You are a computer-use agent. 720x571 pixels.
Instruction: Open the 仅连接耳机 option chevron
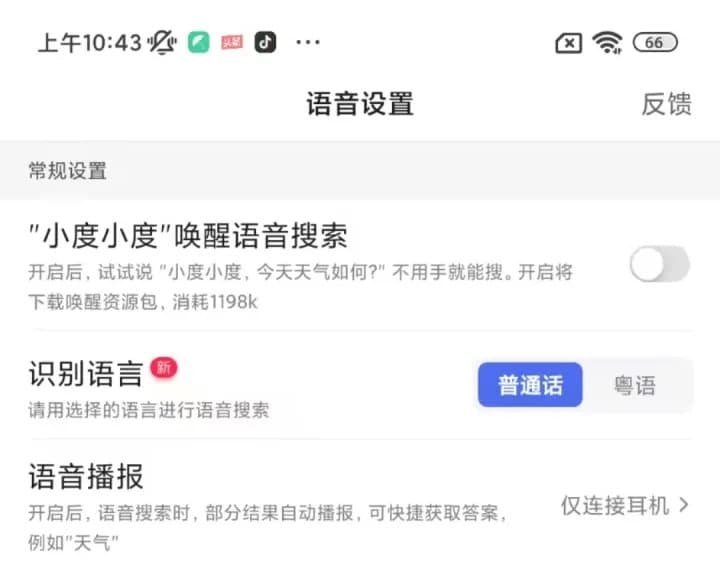point(684,505)
